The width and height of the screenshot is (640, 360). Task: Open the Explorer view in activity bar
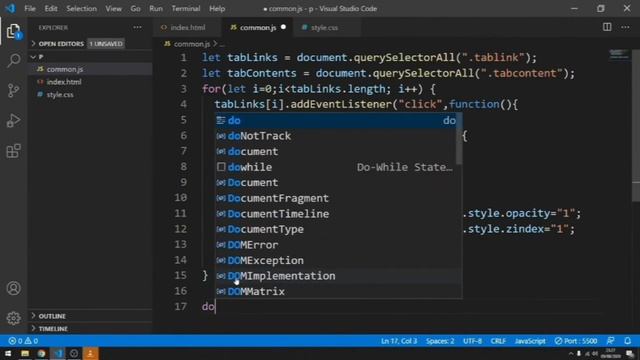13,31
